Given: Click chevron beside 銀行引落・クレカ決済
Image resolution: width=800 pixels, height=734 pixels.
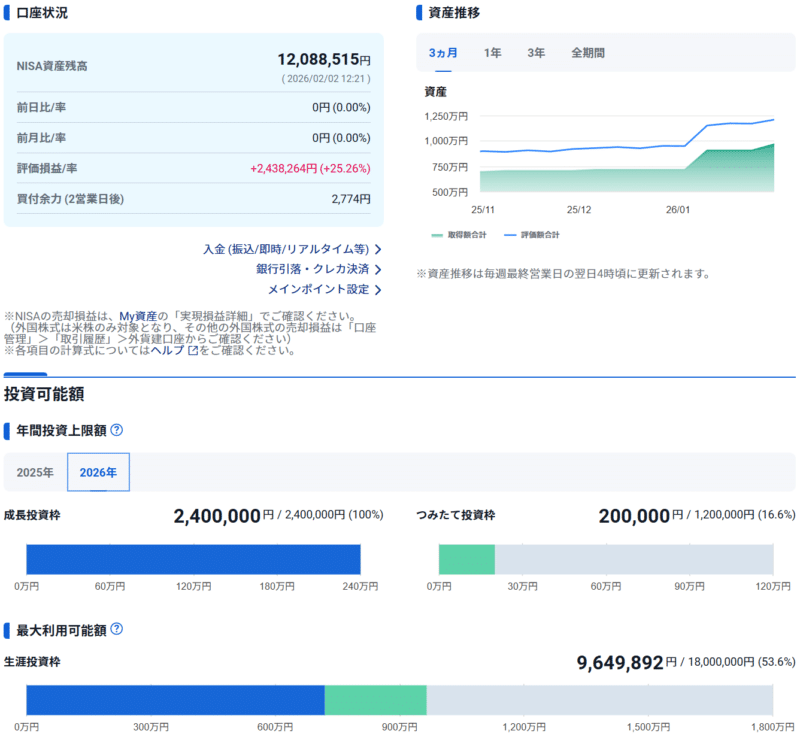Looking at the screenshot, I should click(x=378, y=269).
